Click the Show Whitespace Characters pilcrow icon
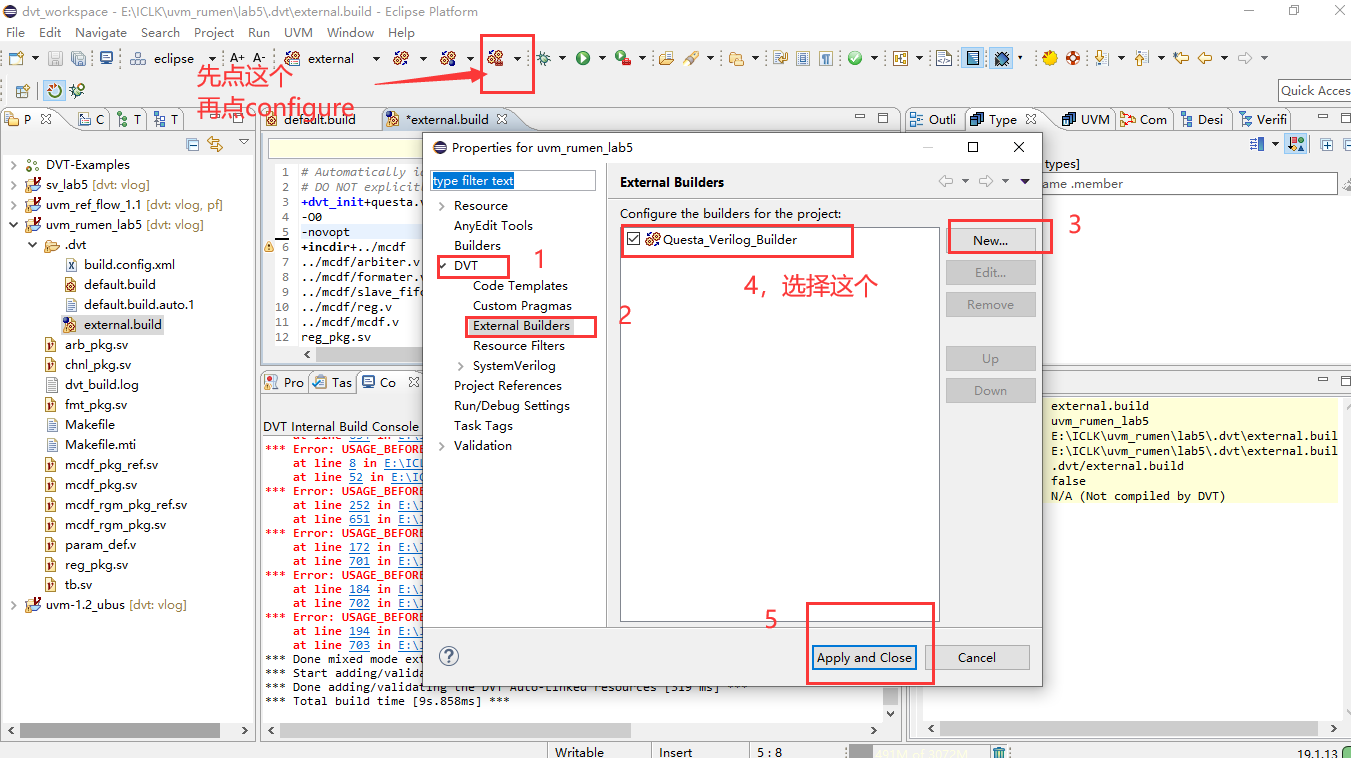Viewport: 1351px width, 758px height. coord(826,57)
